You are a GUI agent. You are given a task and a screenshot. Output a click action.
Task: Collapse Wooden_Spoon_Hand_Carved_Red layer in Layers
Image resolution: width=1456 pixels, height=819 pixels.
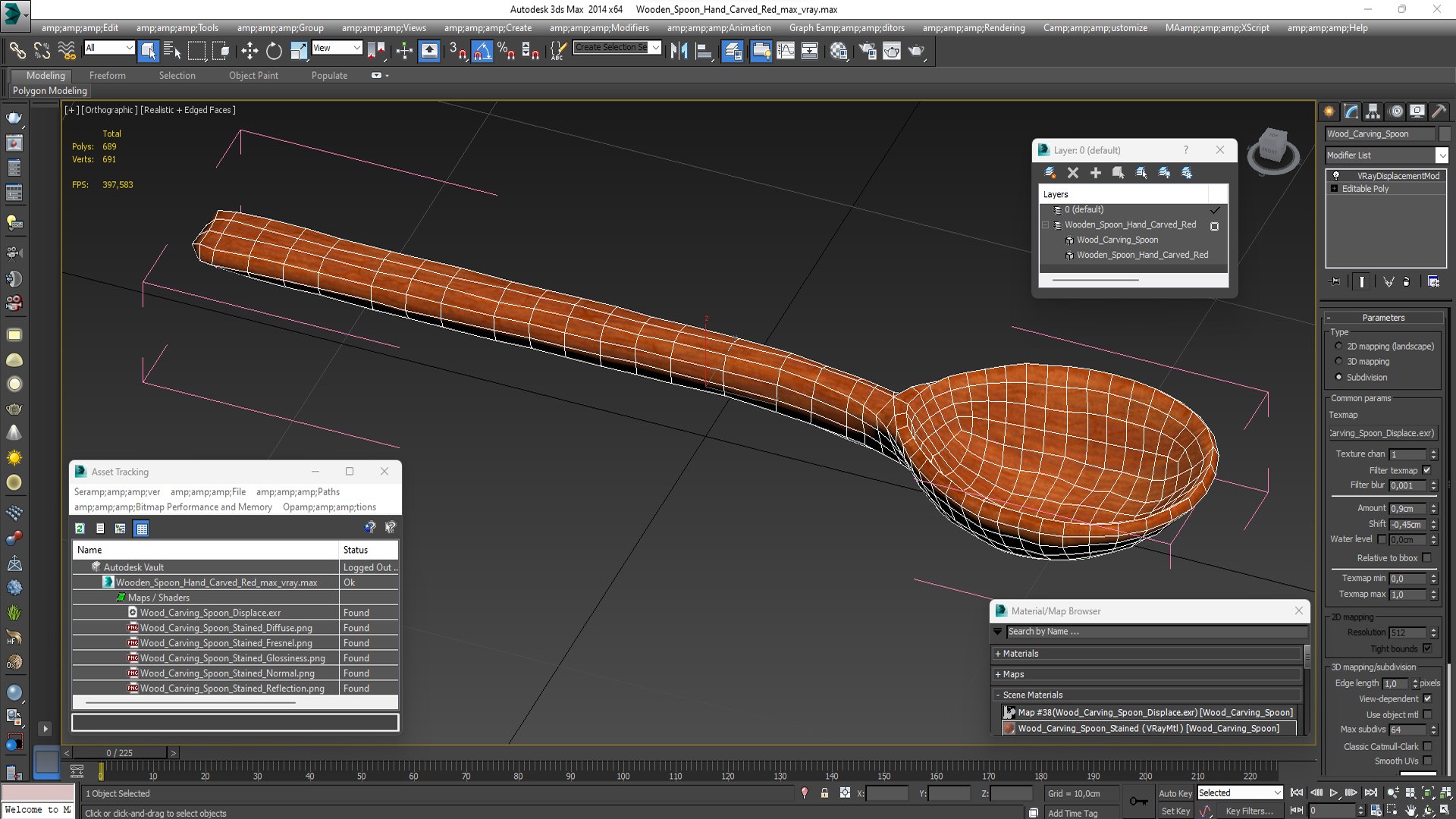1046,225
